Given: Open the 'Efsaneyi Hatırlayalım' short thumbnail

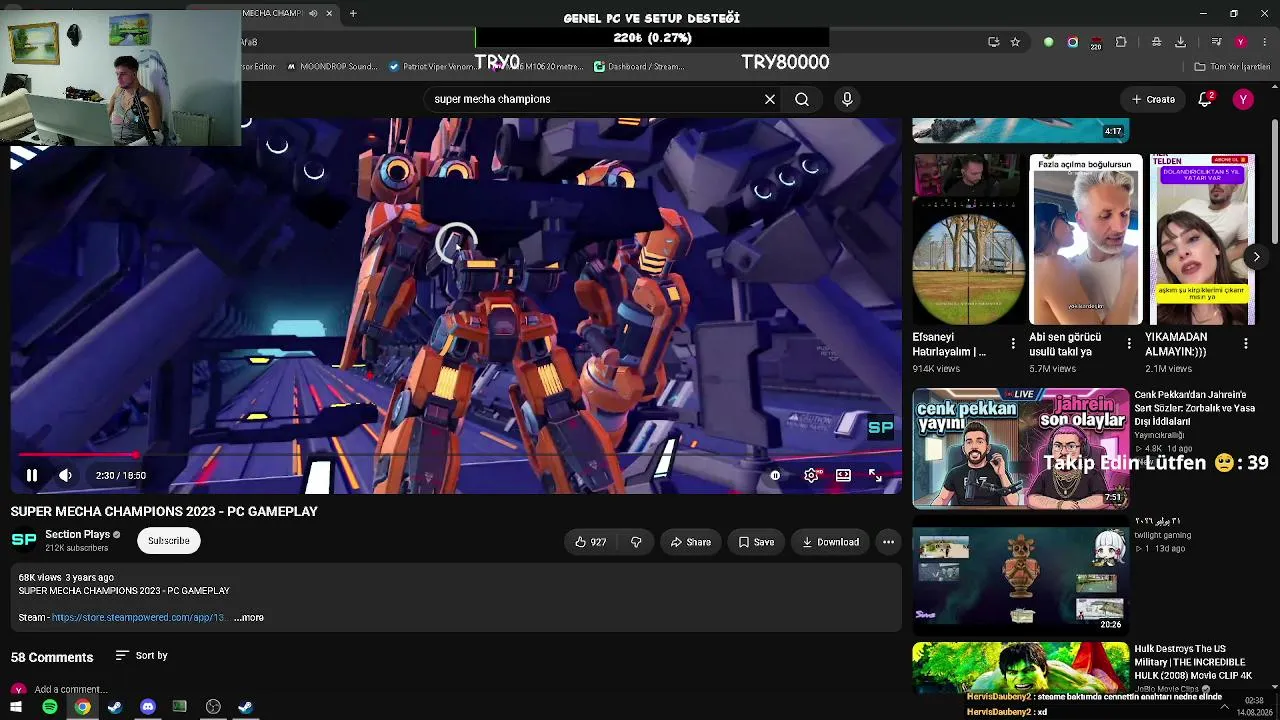Looking at the screenshot, I should pos(969,240).
